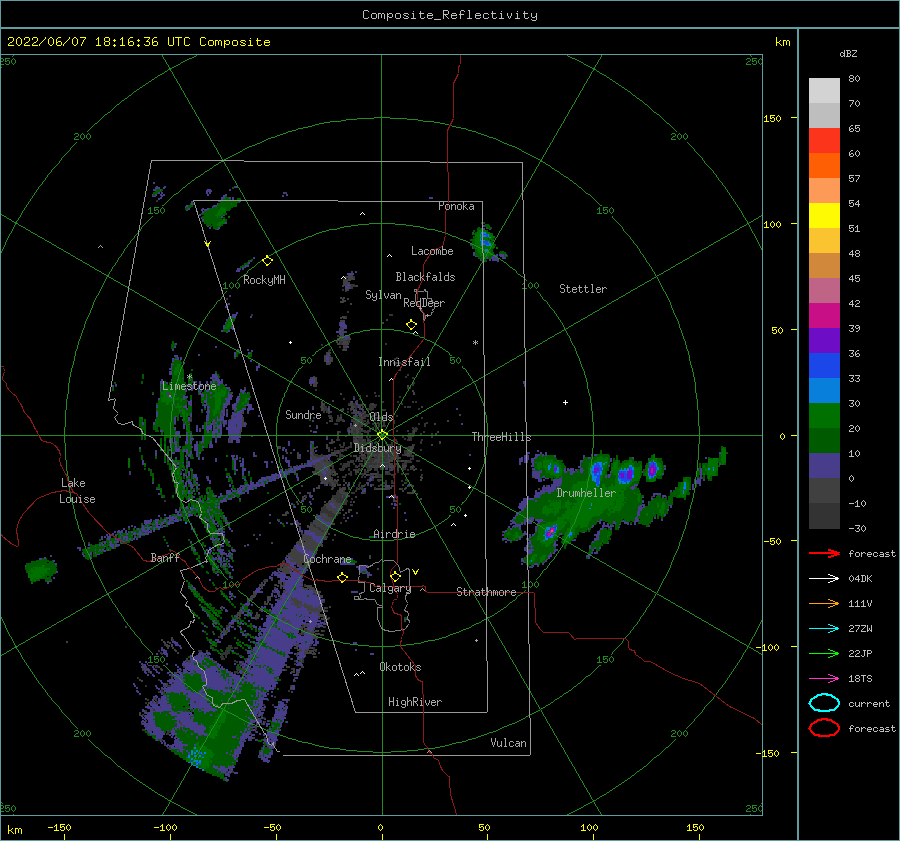Click the Drumheller city label

pos(586,493)
